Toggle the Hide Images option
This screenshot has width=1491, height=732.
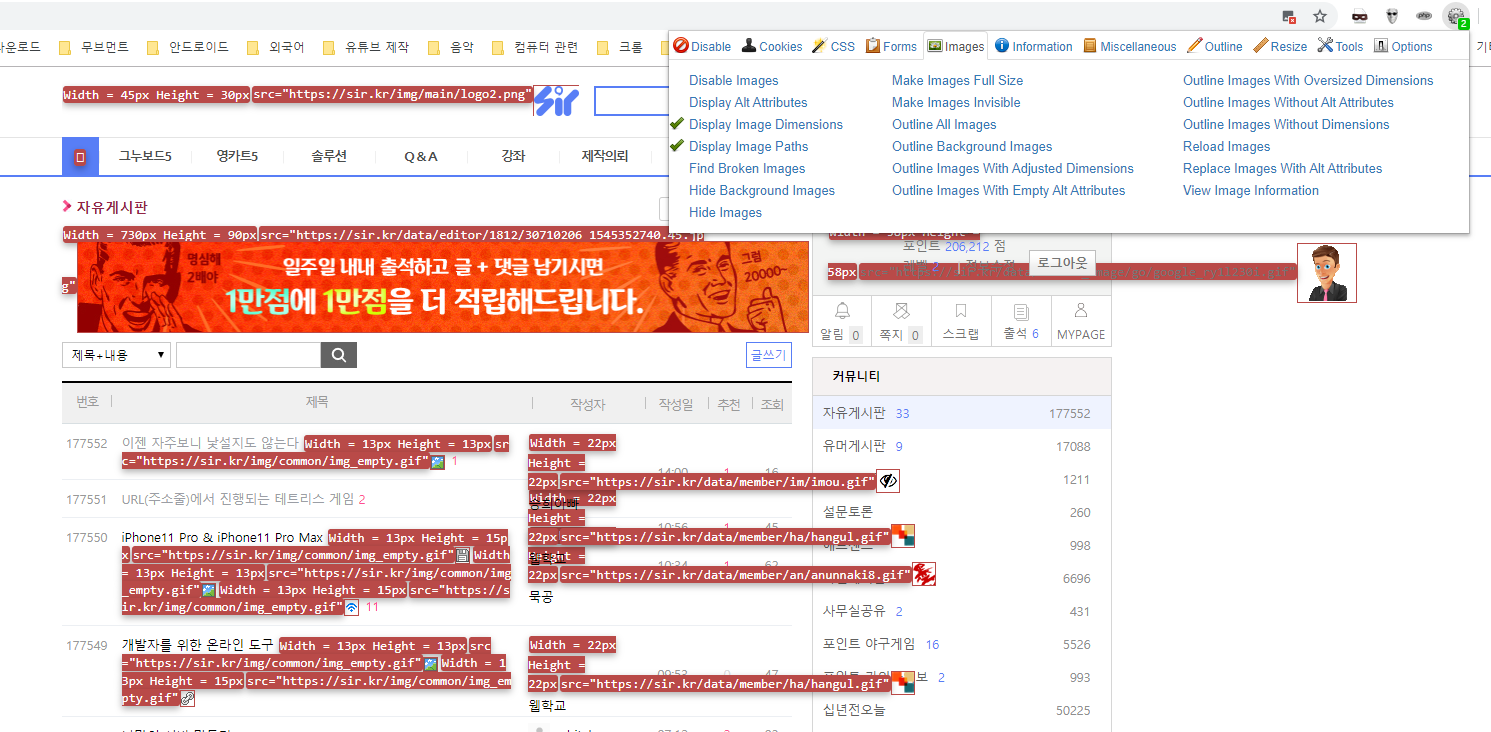coord(725,212)
